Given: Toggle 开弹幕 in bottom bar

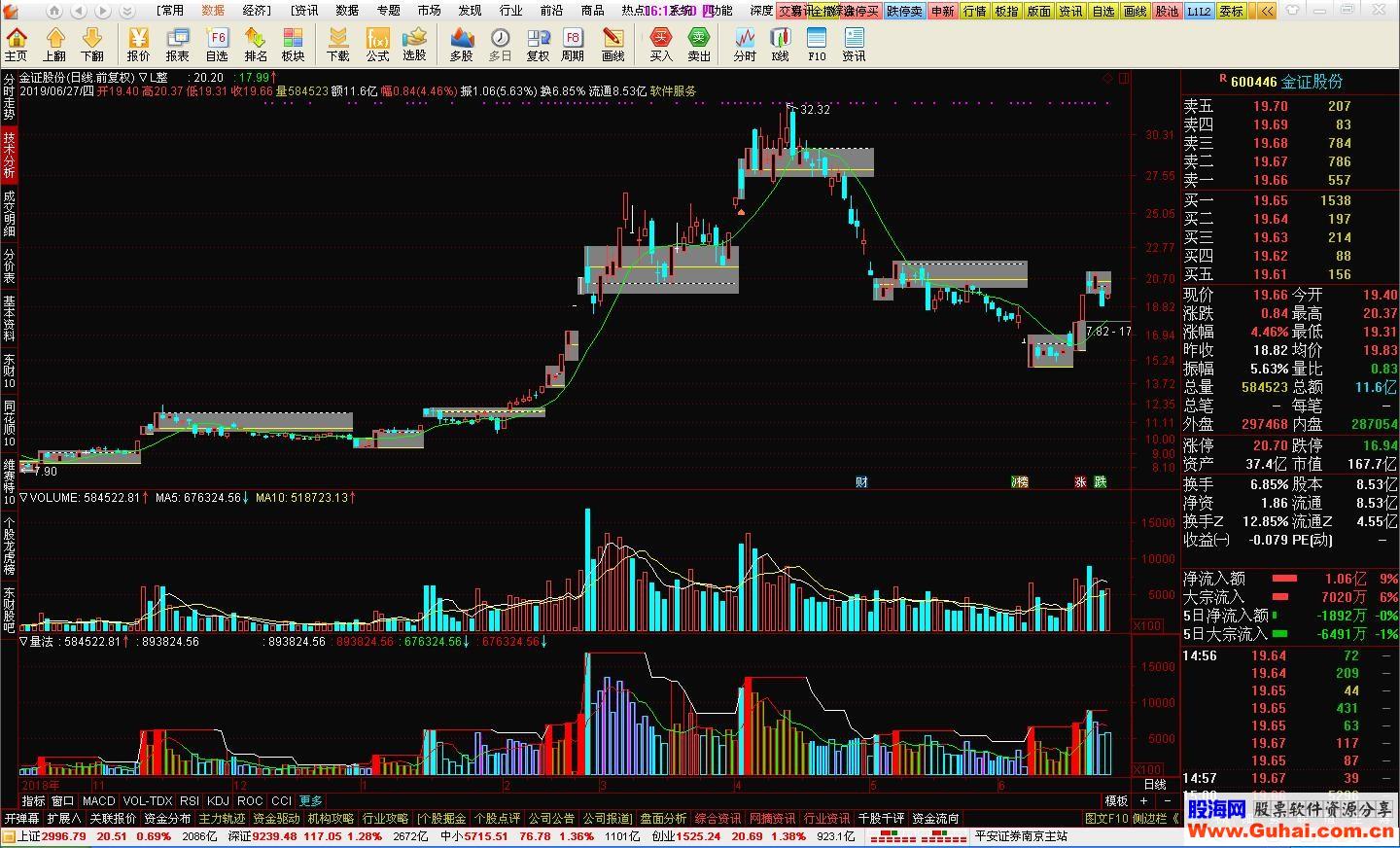Looking at the screenshot, I should click(21, 818).
